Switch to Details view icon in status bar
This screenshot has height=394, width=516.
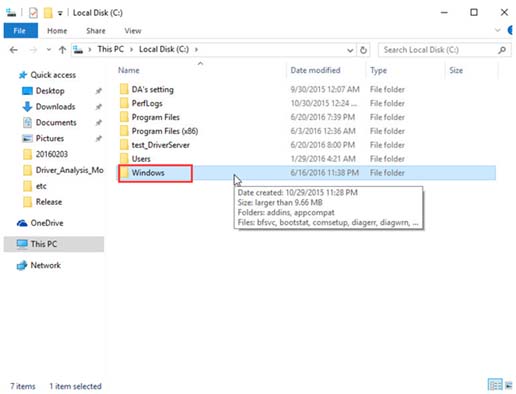(495, 385)
